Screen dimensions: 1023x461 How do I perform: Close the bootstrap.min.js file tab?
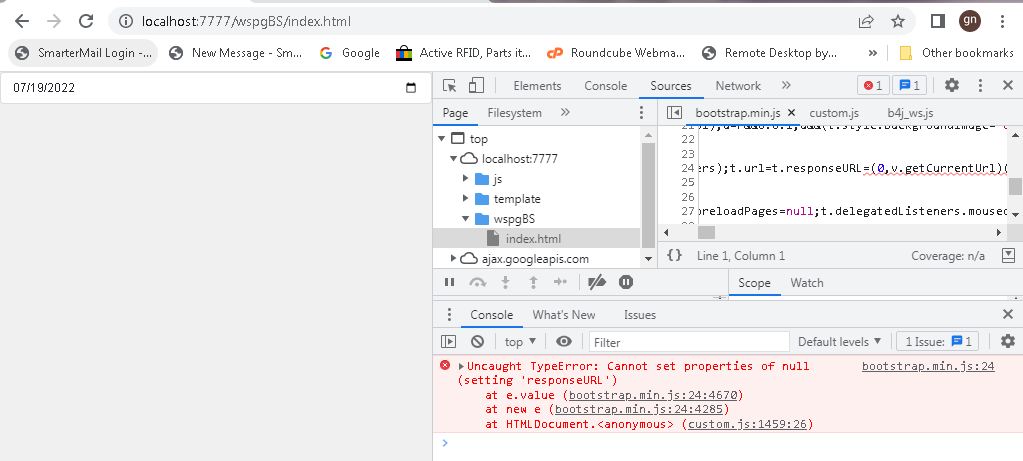pos(791,113)
